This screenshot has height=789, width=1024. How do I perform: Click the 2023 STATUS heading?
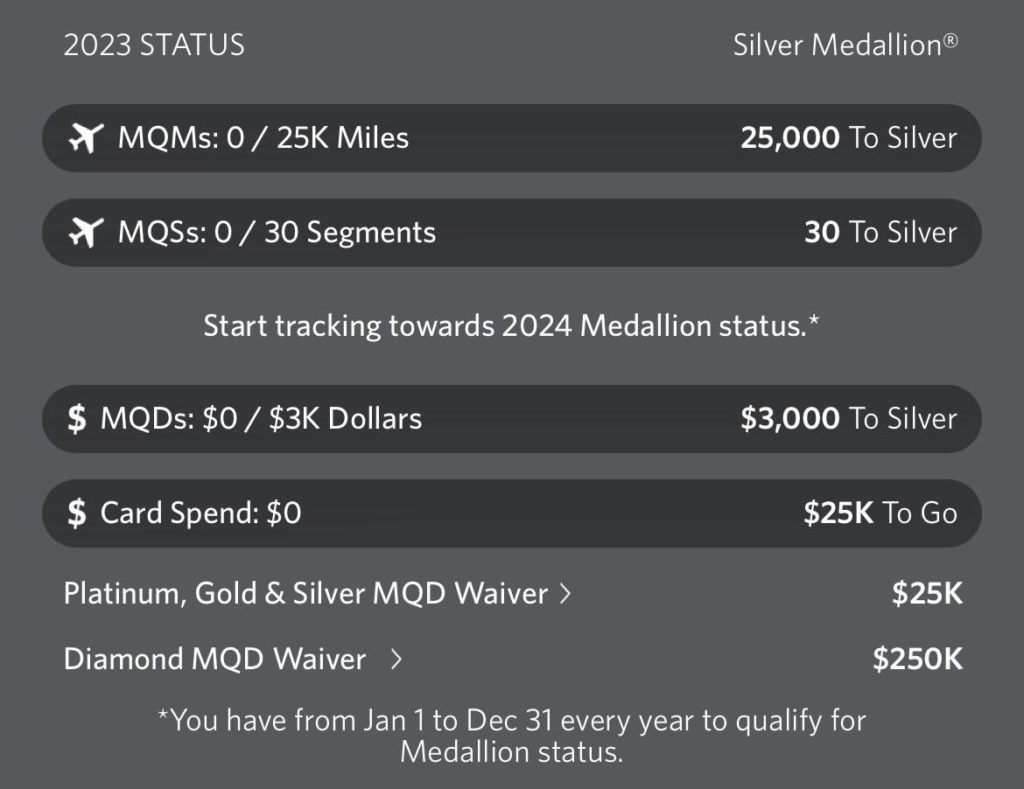click(153, 45)
